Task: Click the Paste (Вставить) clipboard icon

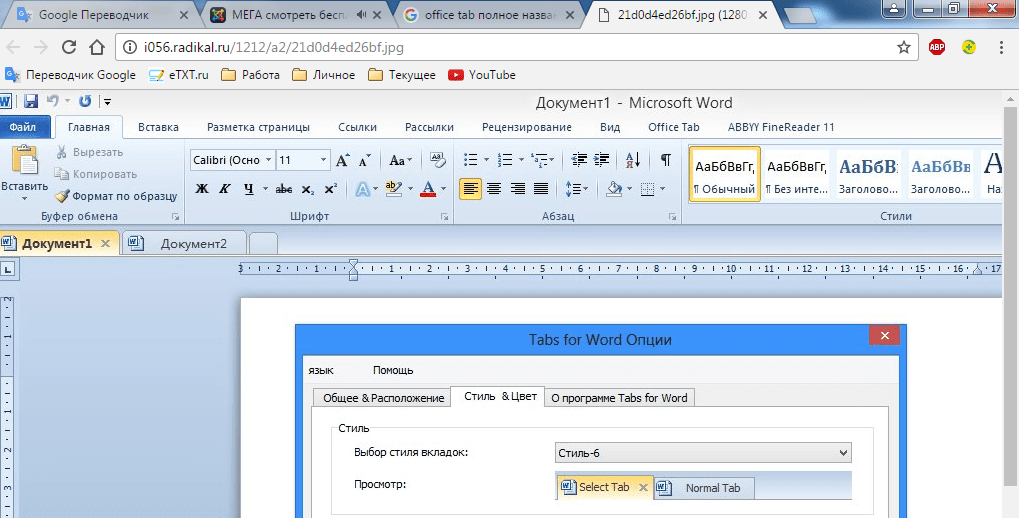Action: click(24, 161)
